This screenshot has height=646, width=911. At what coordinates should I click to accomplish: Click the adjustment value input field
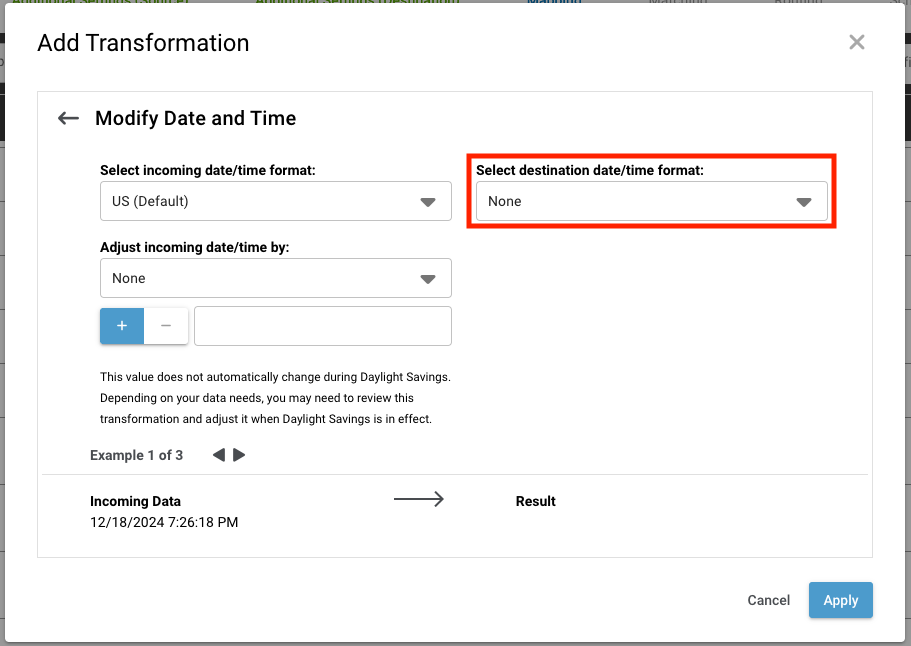pyautogui.click(x=322, y=325)
